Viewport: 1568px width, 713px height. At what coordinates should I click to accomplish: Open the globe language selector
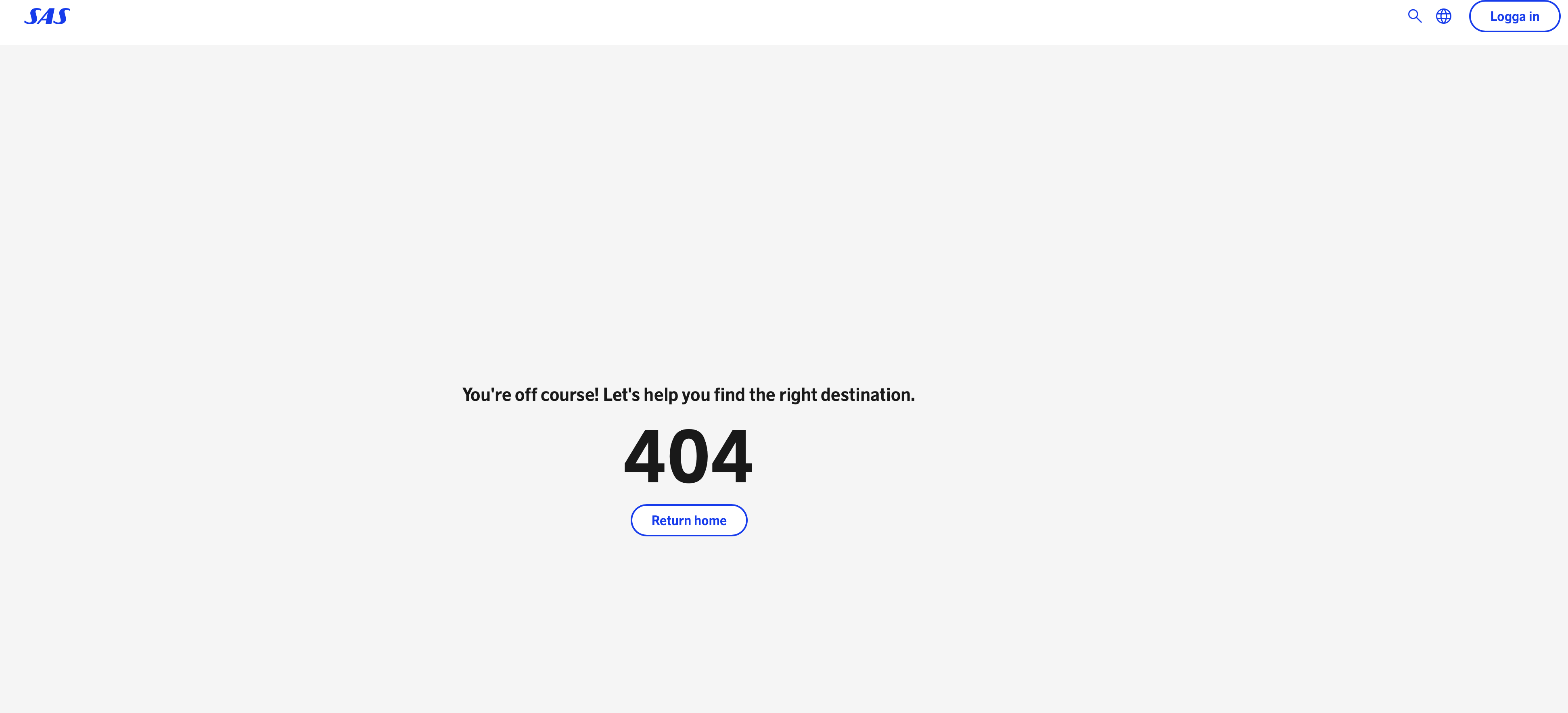pos(1444,17)
